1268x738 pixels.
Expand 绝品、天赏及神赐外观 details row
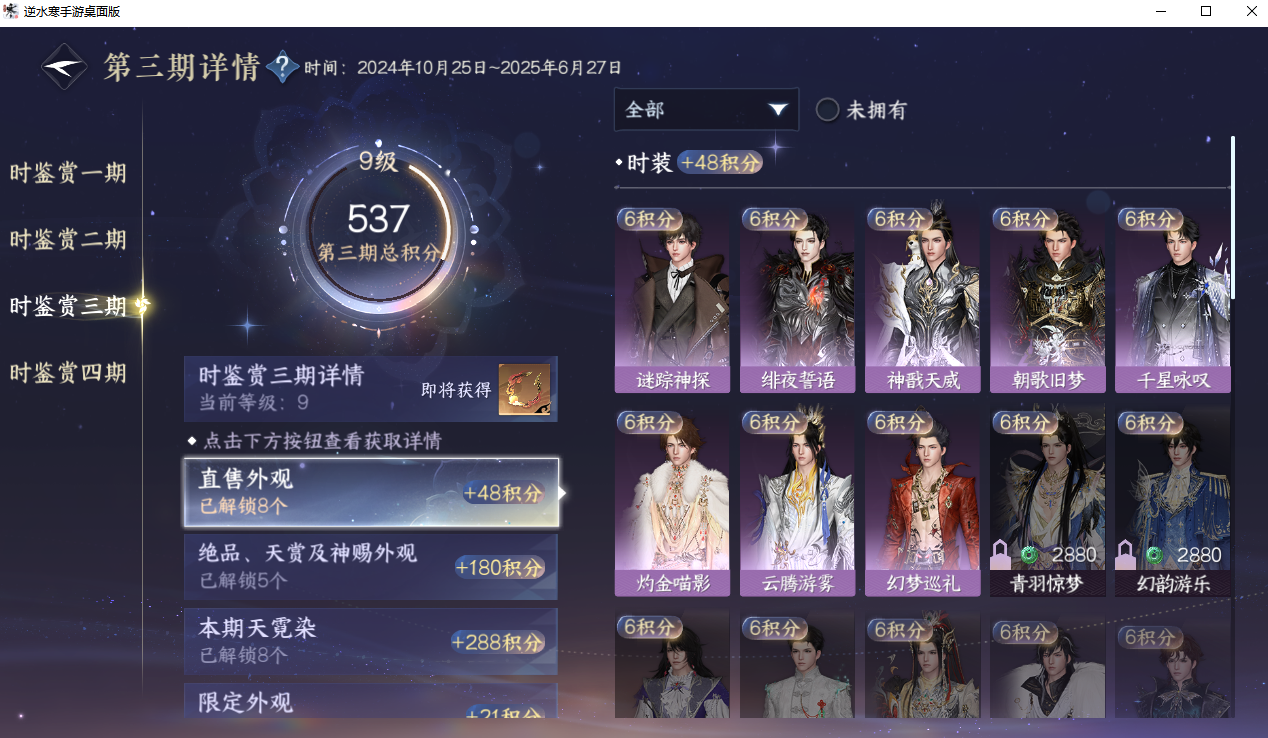click(370, 566)
